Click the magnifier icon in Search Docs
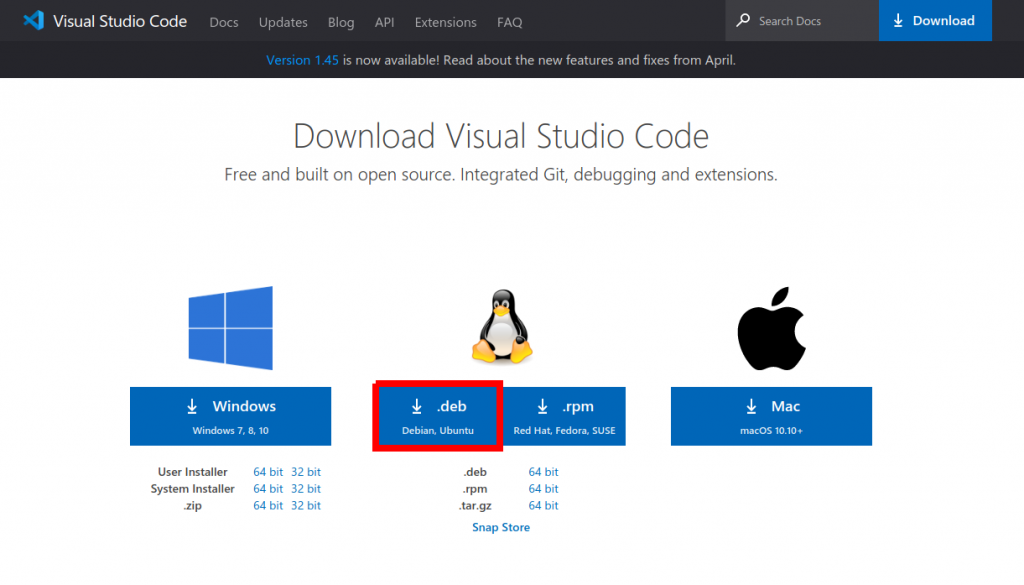 tap(743, 21)
